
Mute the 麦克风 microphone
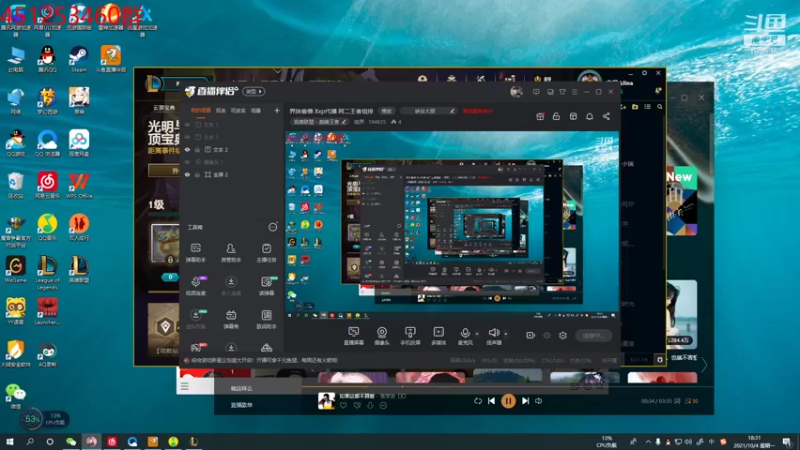click(x=465, y=336)
